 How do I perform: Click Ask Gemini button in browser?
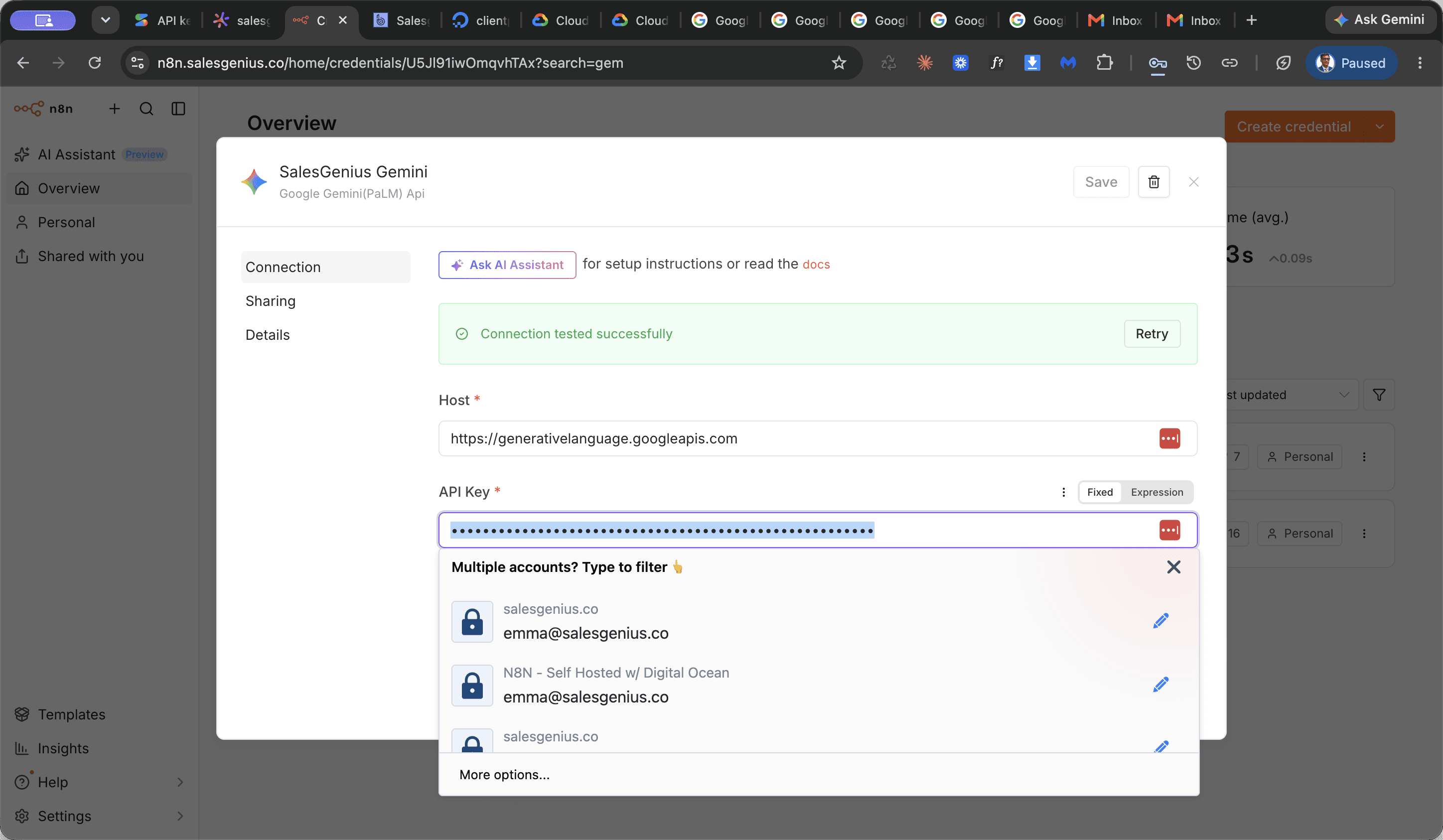point(1381,20)
